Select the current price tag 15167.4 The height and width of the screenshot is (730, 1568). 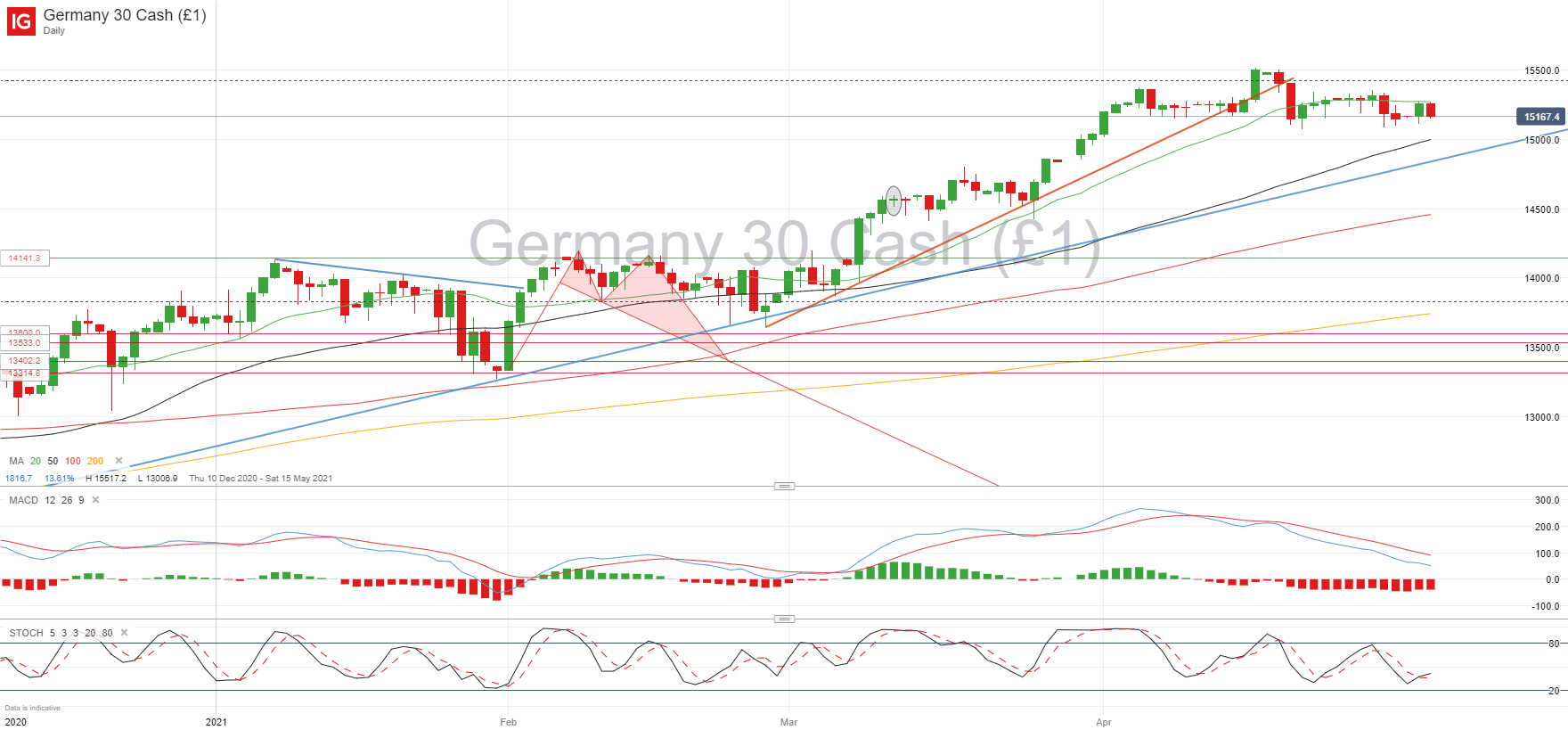click(x=1541, y=117)
